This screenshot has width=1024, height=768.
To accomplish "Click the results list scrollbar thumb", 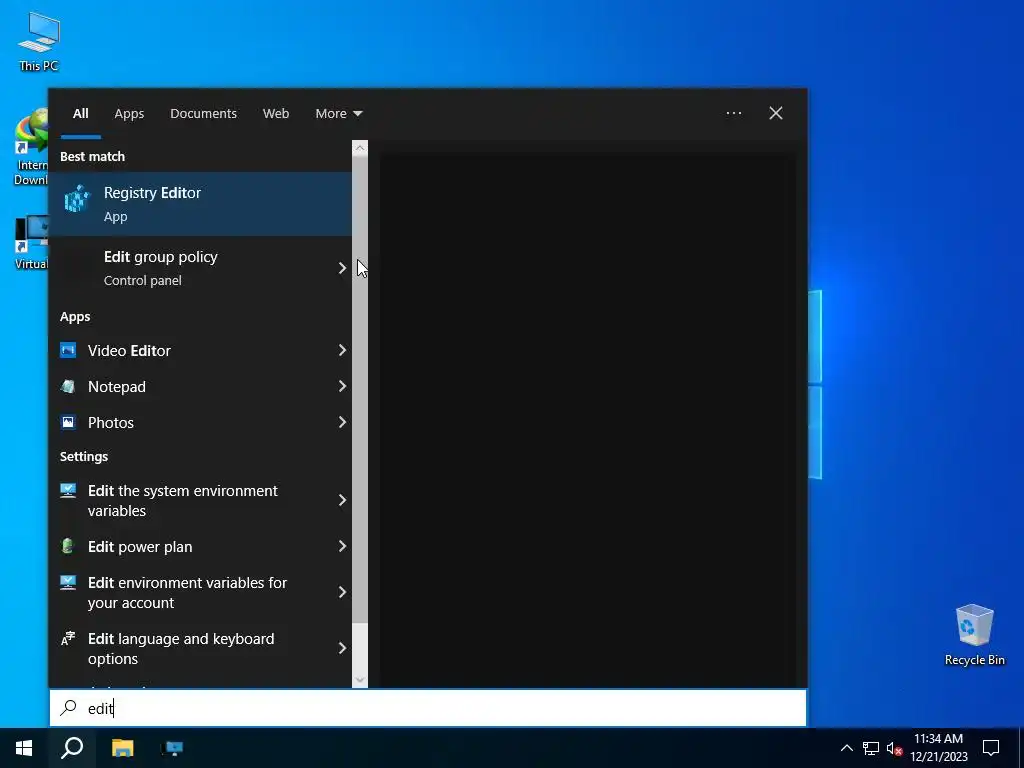I will [360, 389].
